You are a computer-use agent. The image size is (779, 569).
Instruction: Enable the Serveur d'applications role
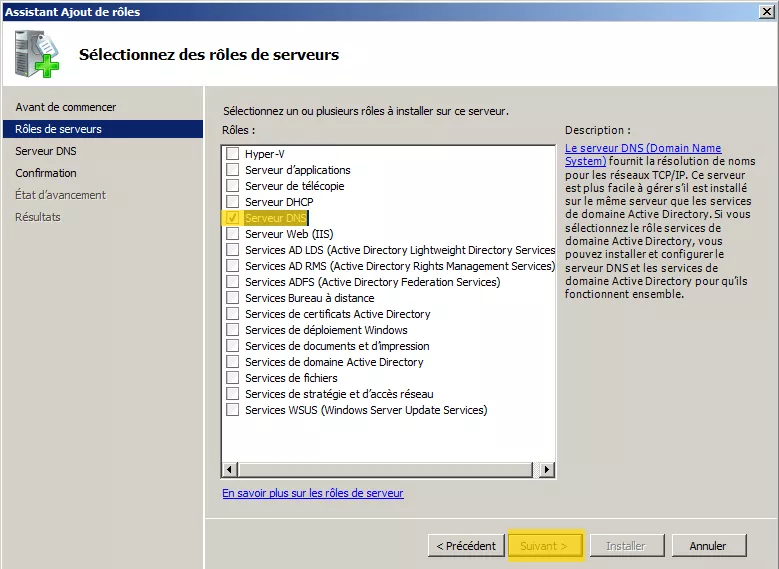click(232, 169)
